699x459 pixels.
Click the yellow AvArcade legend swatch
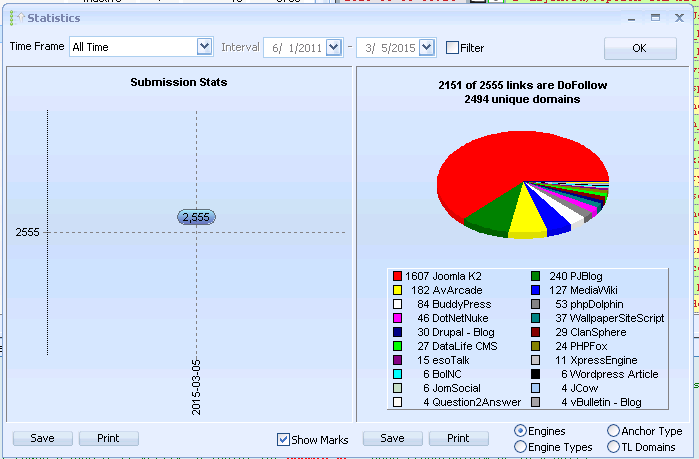point(397,290)
